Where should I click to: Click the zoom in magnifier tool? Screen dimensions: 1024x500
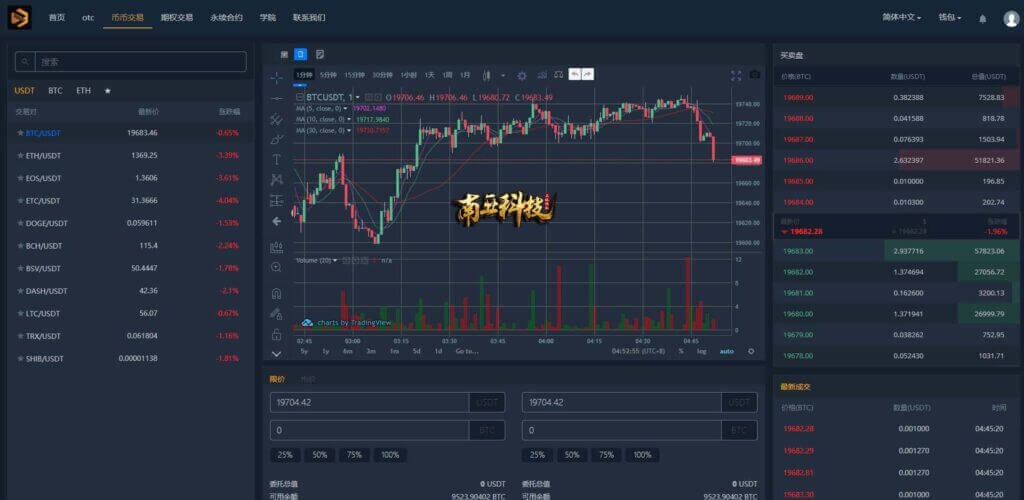(x=276, y=267)
